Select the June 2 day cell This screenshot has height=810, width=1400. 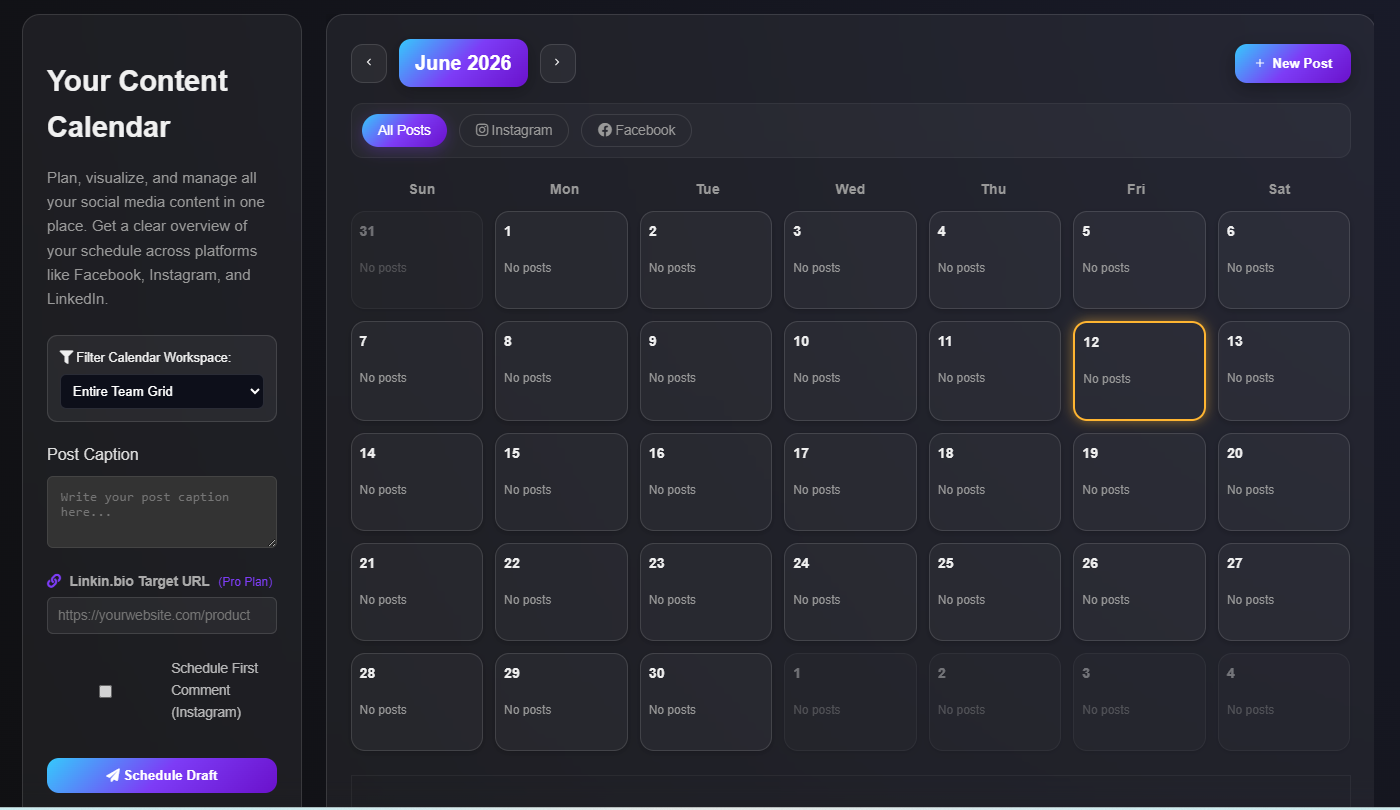click(x=706, y=260)
